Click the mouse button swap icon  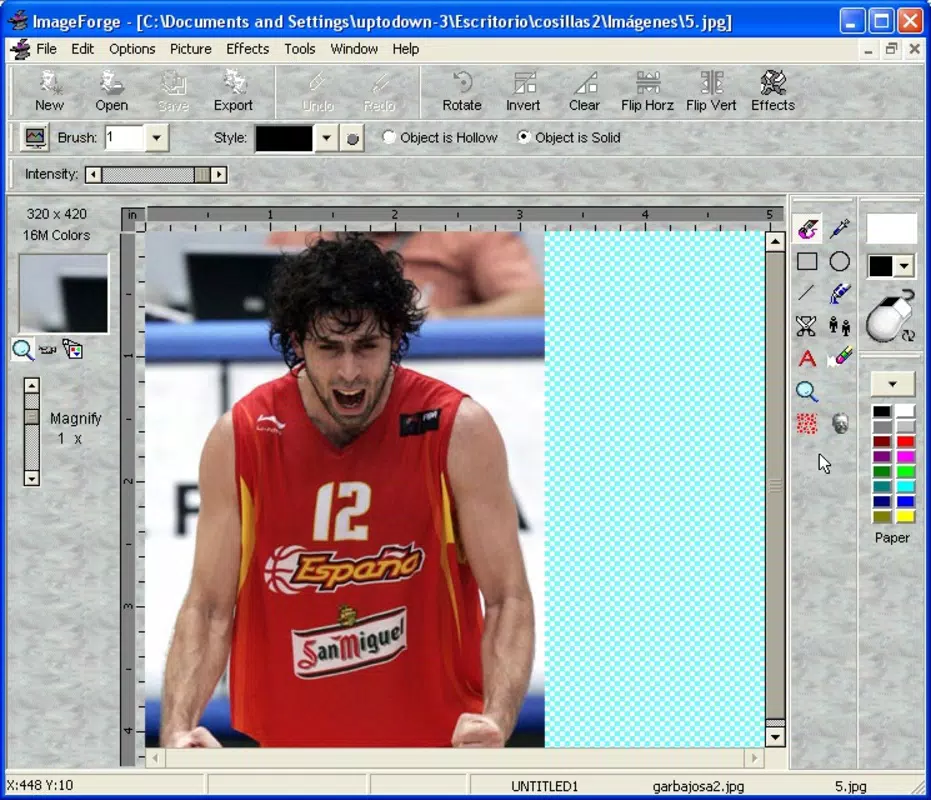(x=889, y=316)
